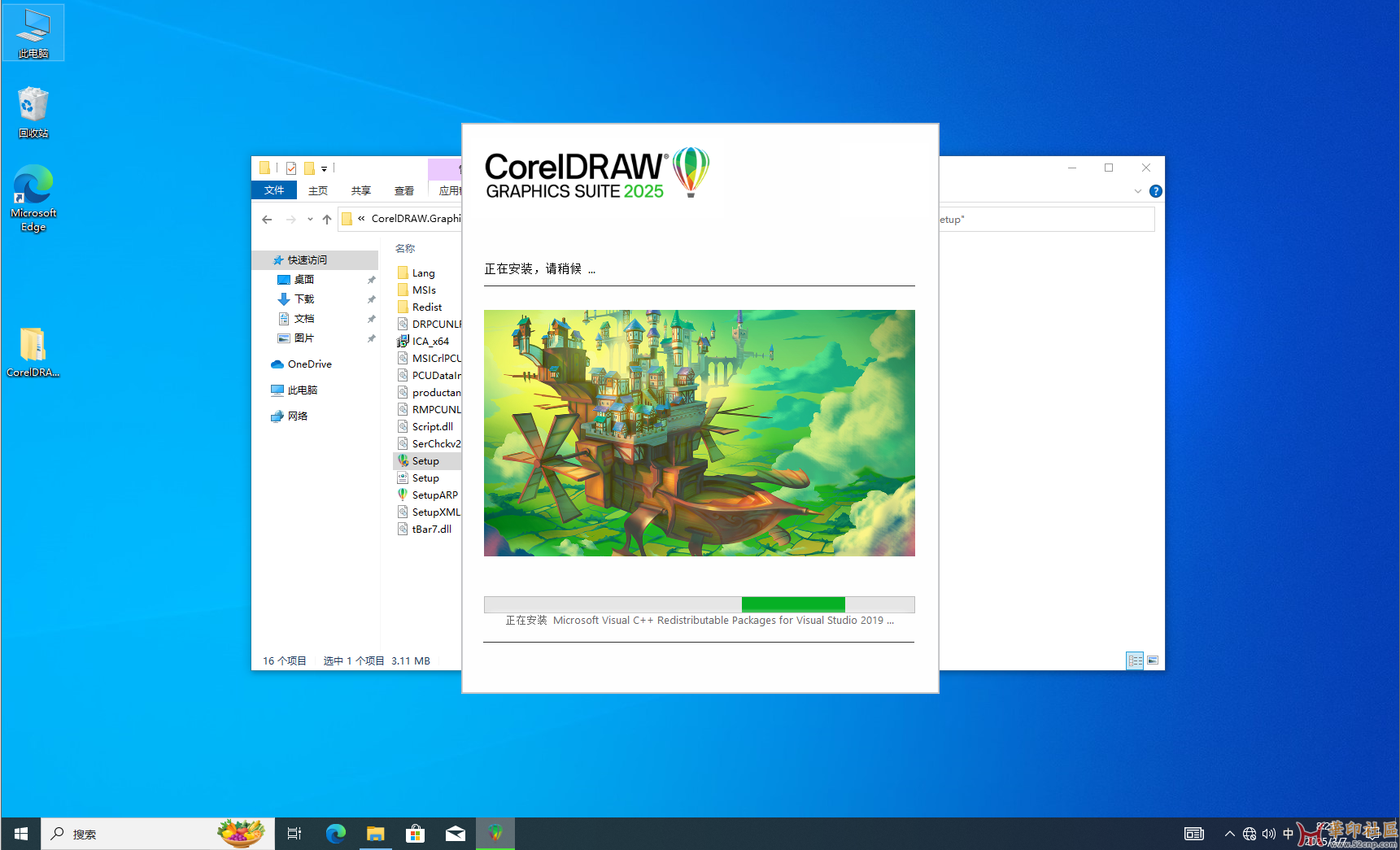Viewport: 1400px width, 850px height.
Task: Switch to the 共享 ribbon tab
Action: click(x=361, y=190)
